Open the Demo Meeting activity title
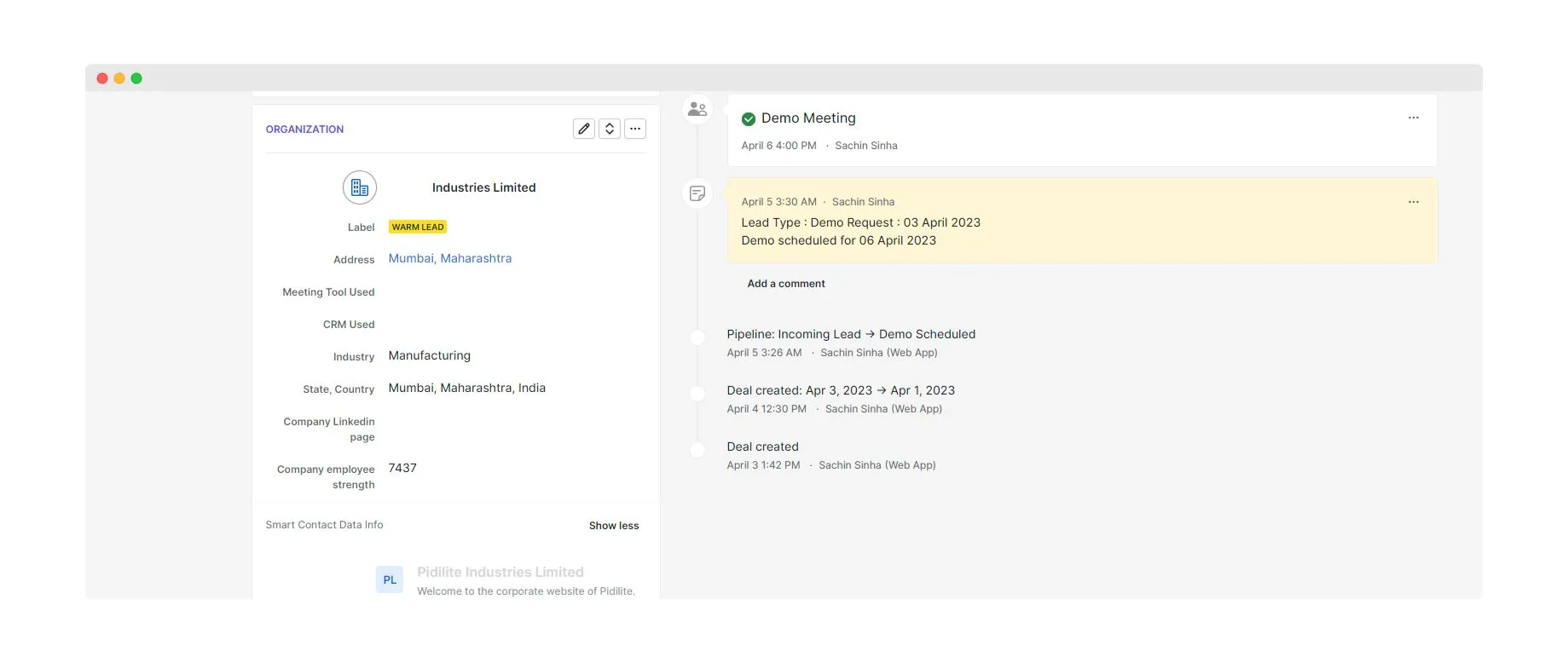This screenshot has height=663, width=1568. (808, 118)
